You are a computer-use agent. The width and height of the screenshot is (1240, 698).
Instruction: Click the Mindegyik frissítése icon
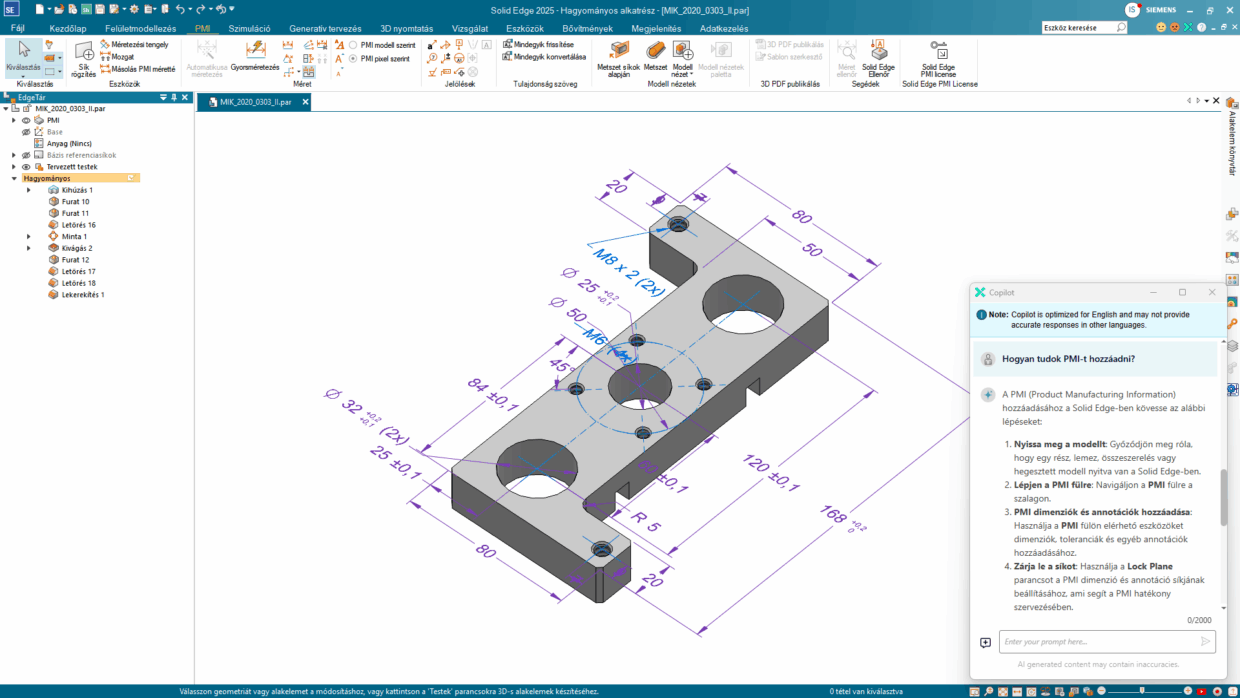(538, 45)
